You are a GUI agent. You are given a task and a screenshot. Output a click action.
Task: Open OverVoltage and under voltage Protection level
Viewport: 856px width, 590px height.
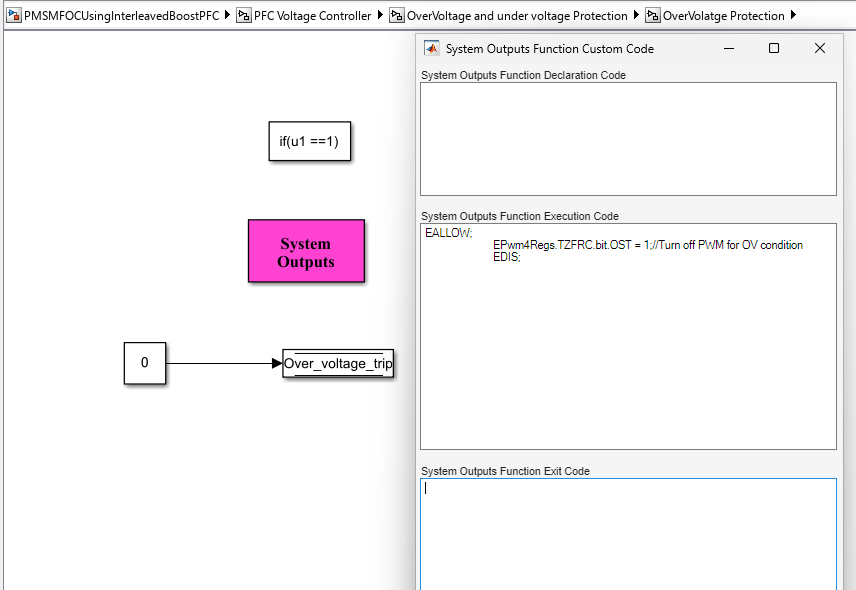(517, 15)
